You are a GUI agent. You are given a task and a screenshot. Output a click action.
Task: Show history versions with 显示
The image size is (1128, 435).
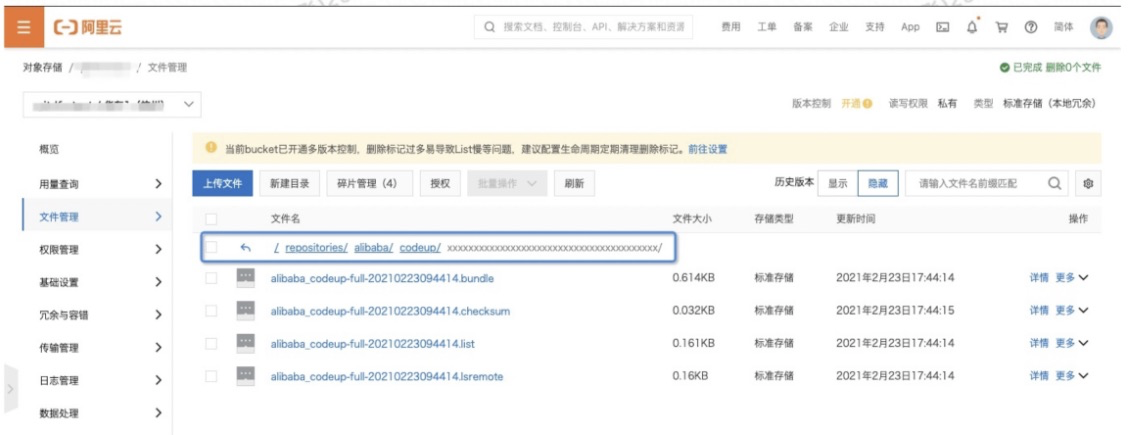point(837,183)
